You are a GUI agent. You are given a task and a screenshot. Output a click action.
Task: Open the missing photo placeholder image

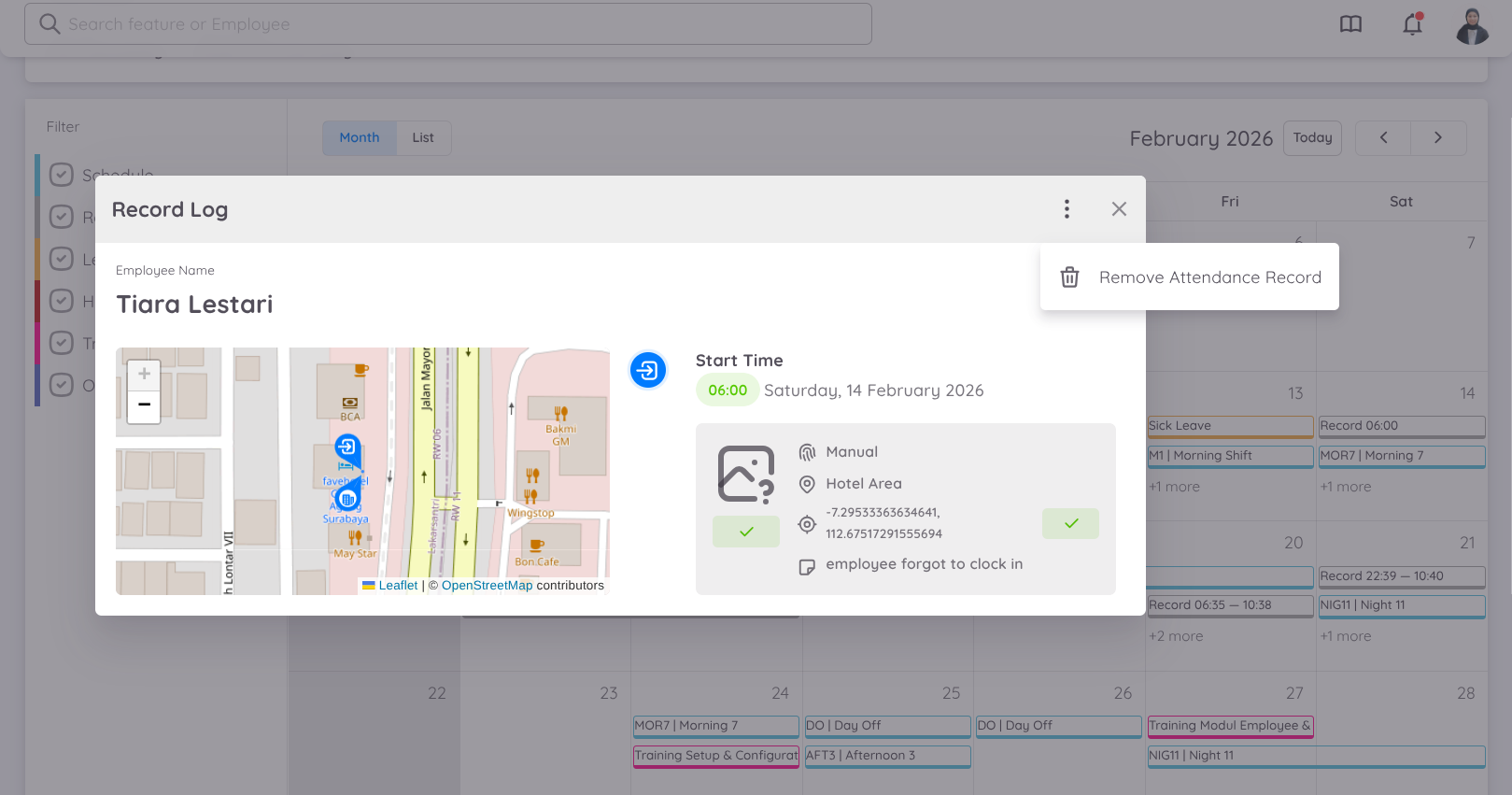pos(745,475)
